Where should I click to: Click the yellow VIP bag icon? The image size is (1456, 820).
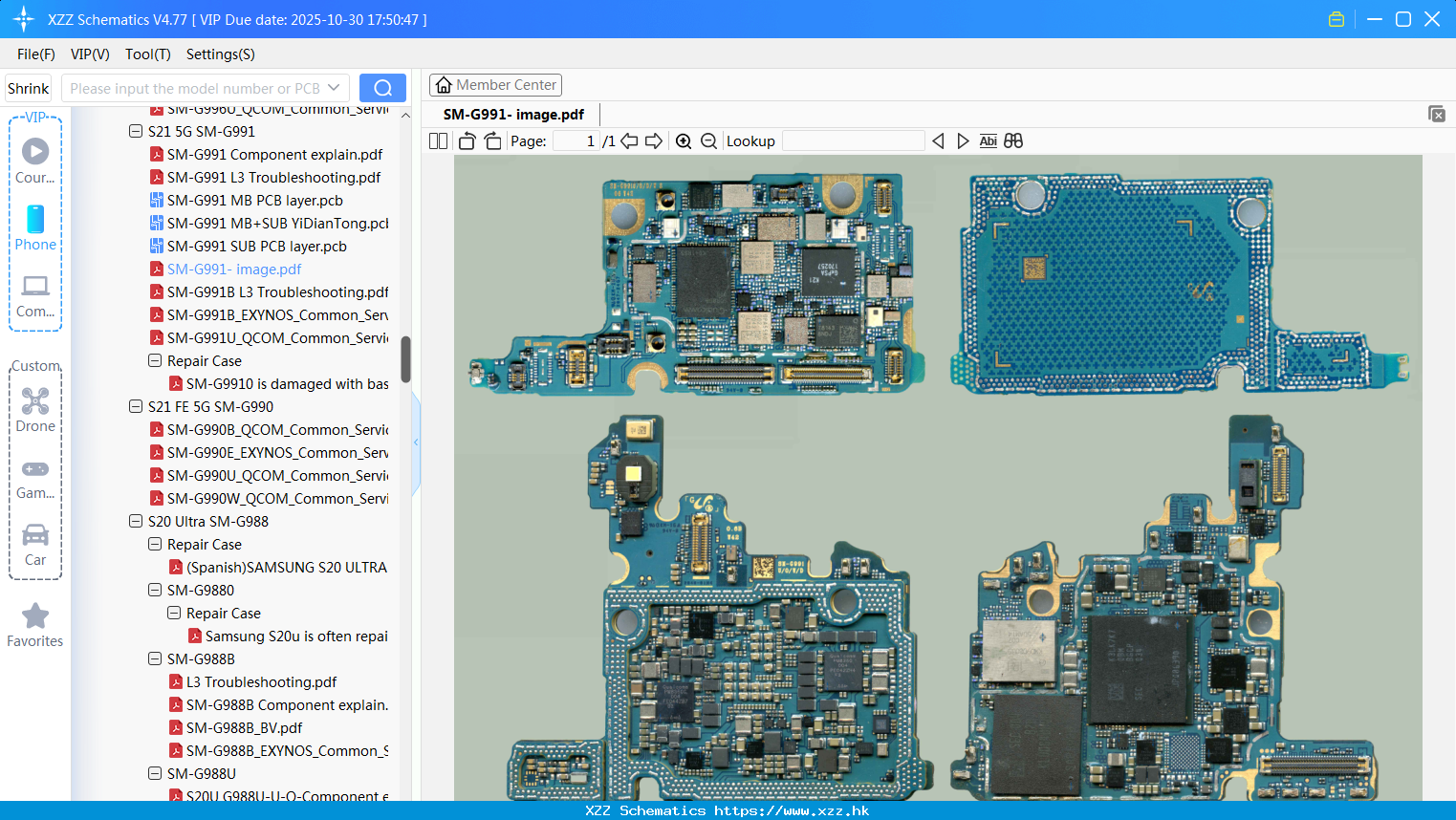coord(1336,19)
